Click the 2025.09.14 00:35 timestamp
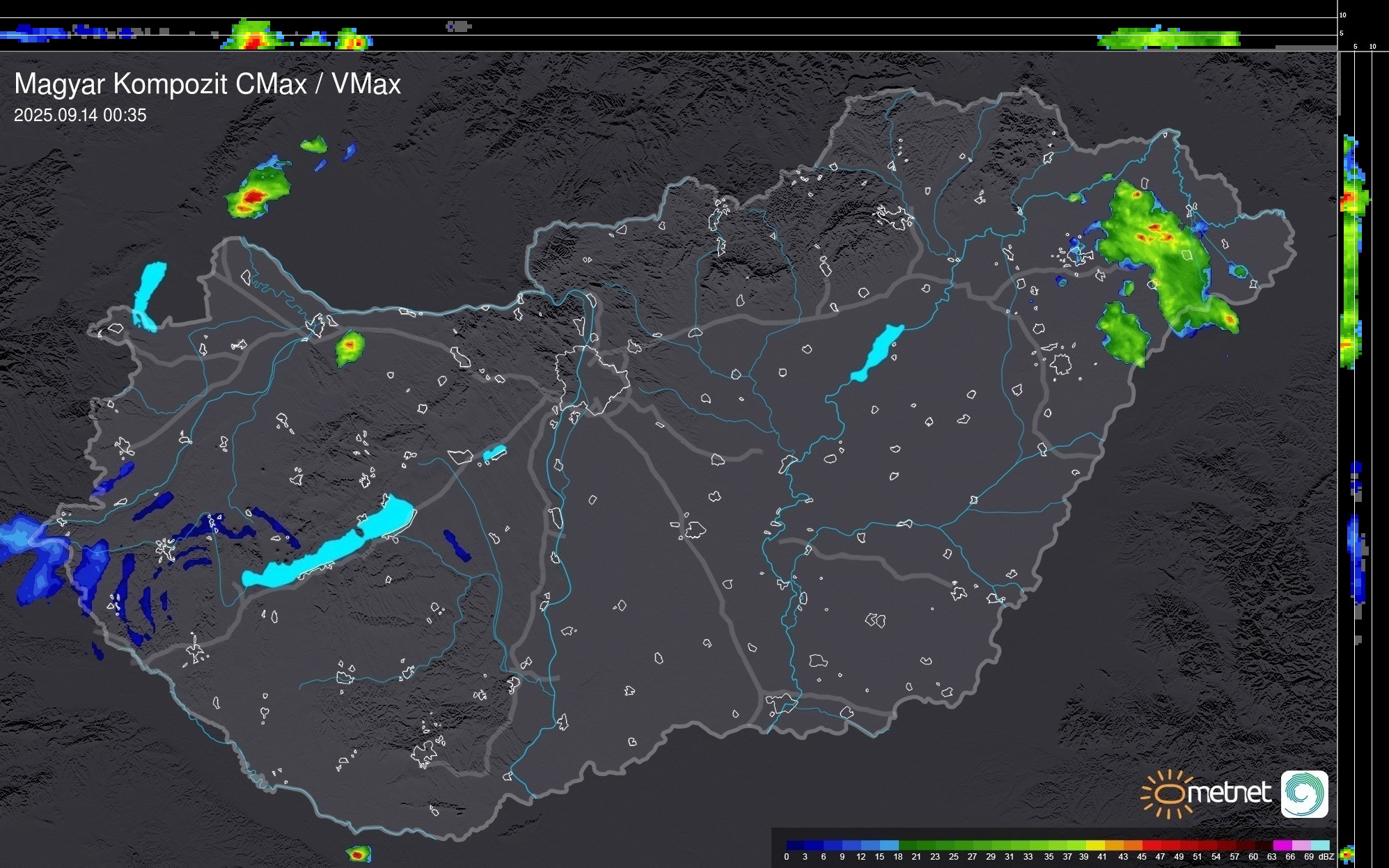 [x=80, y=116]
